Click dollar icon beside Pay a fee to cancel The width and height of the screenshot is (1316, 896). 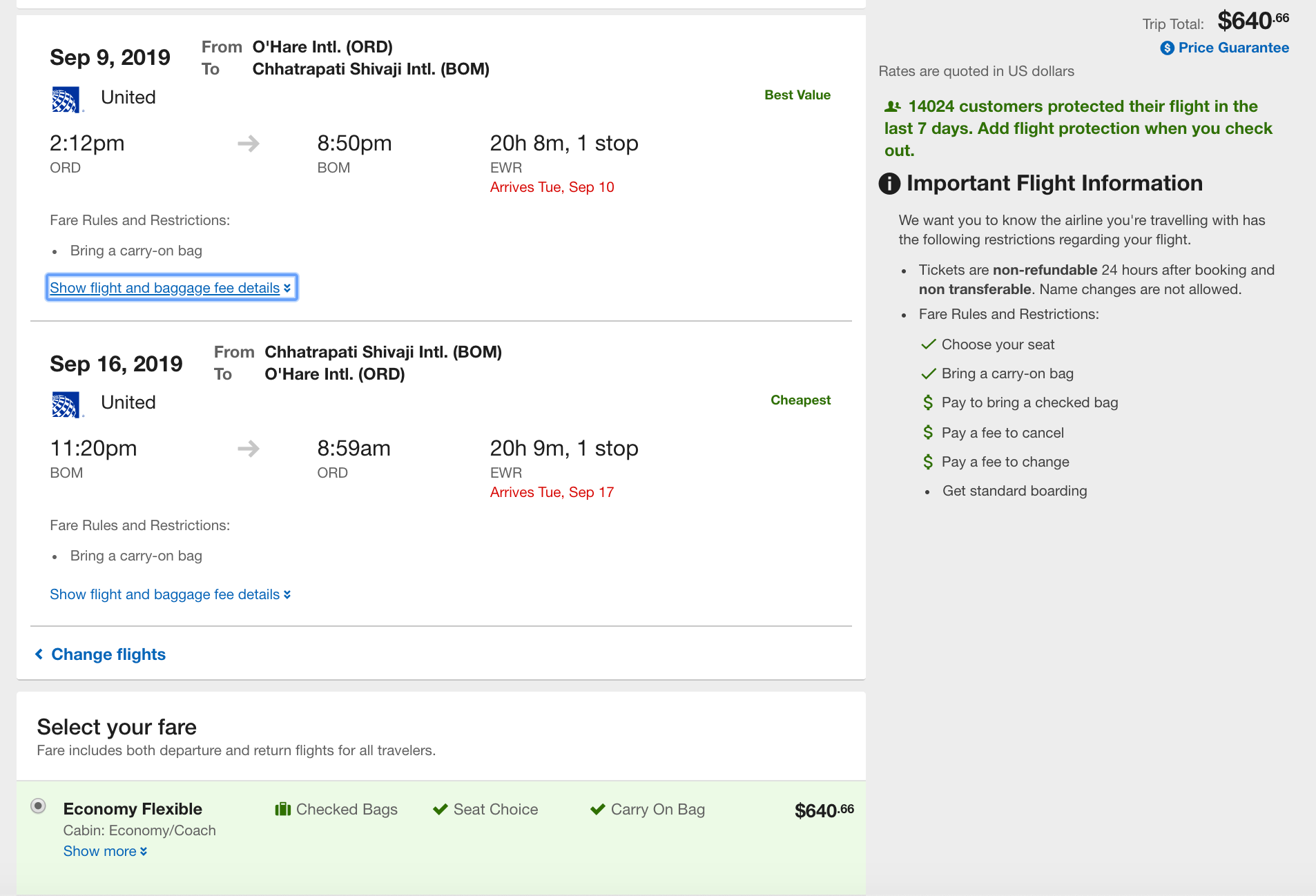(928, 433)
